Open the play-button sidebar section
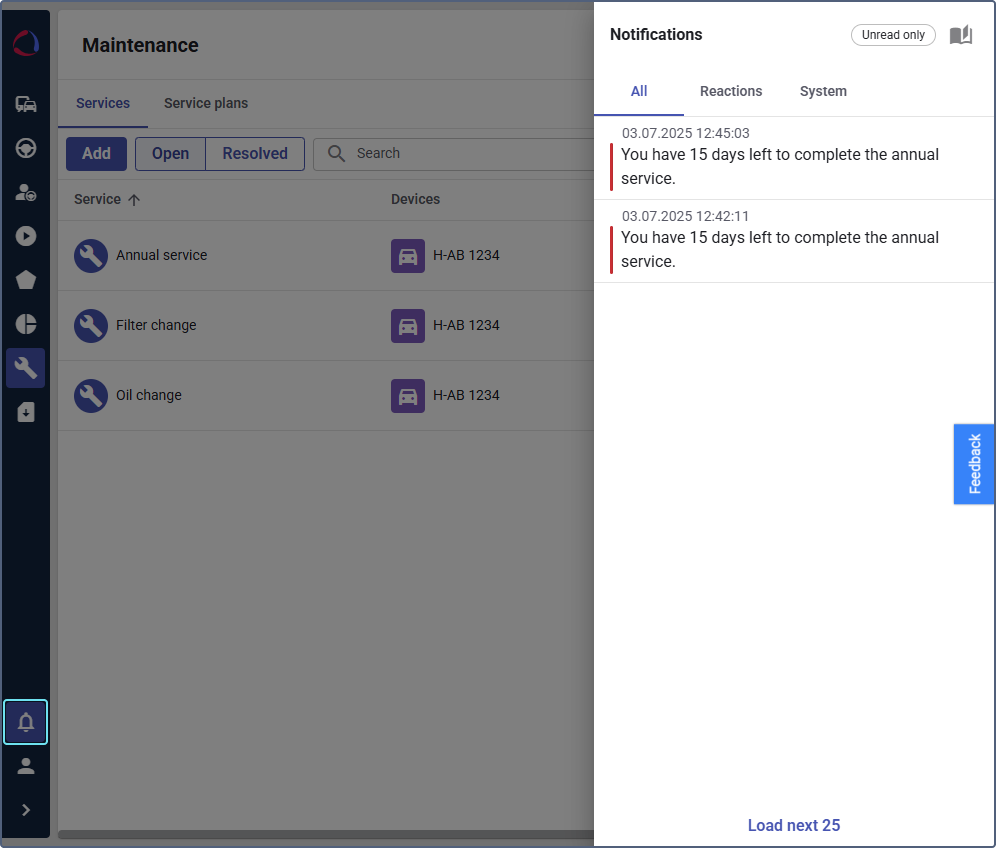The width and height of the screenshot is (996, 848). click(x=26, y=236)
